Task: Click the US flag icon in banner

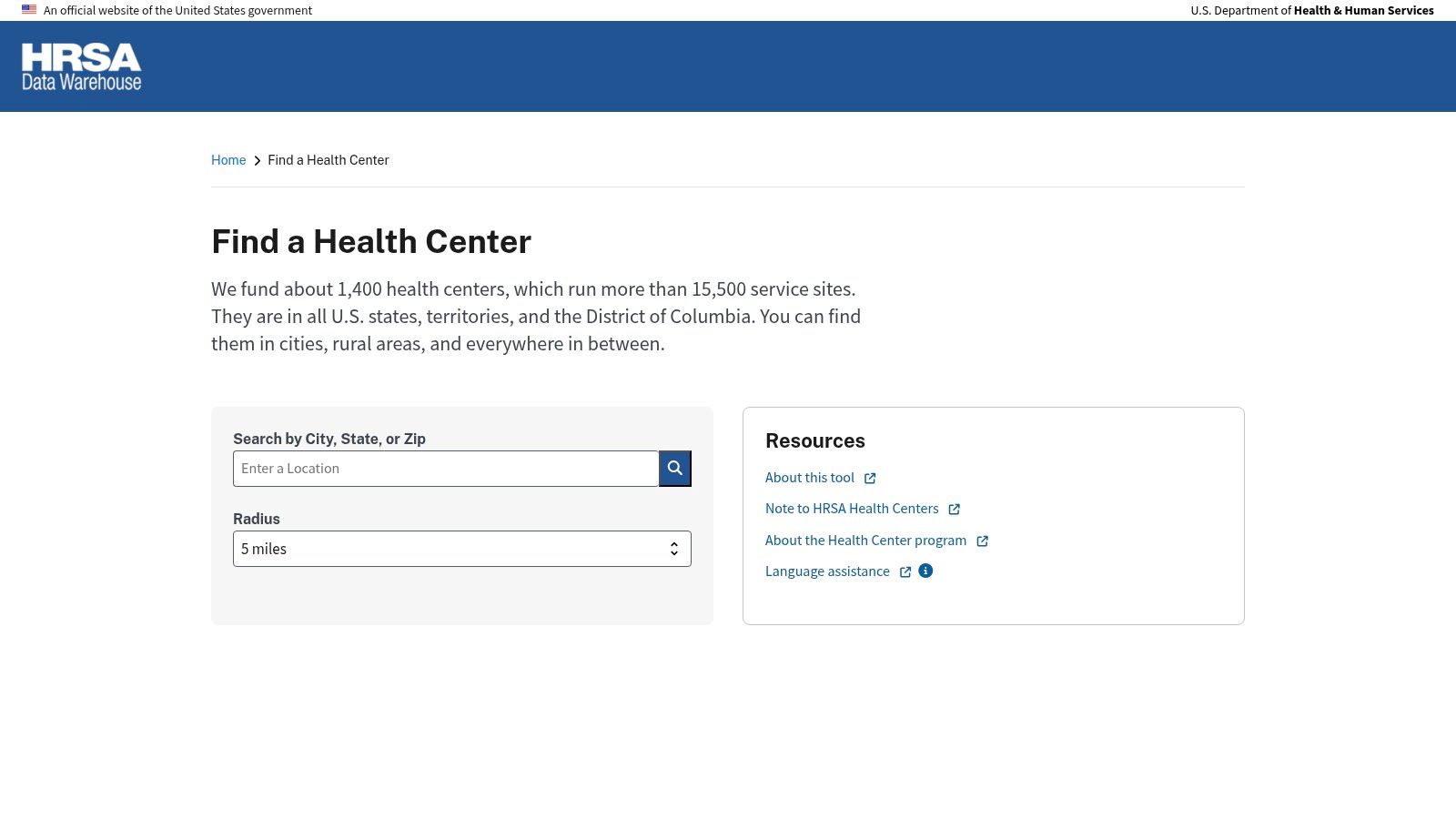Action: click(x=29, y=10)
